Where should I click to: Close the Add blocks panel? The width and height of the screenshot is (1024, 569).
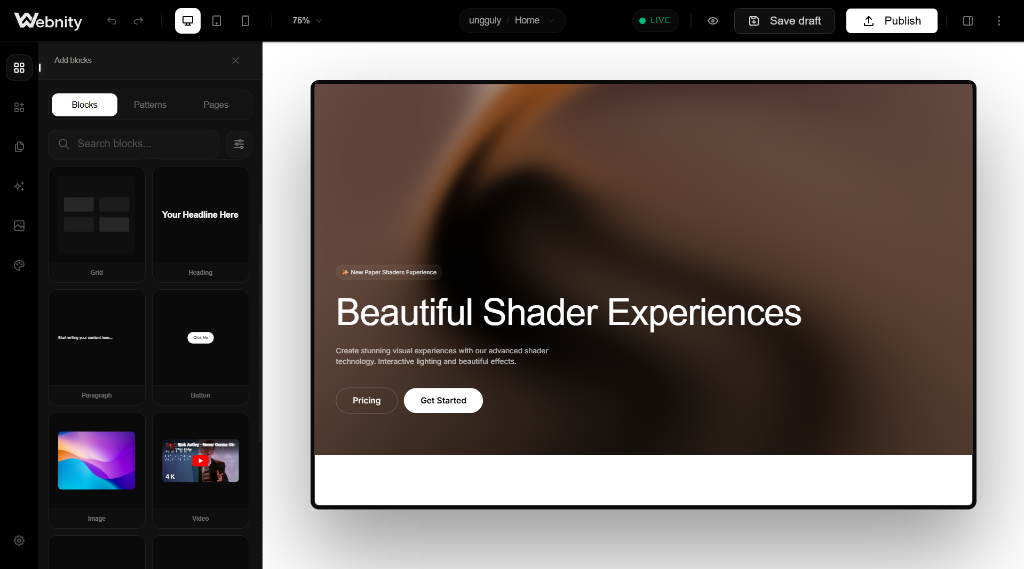coord(236,61)
